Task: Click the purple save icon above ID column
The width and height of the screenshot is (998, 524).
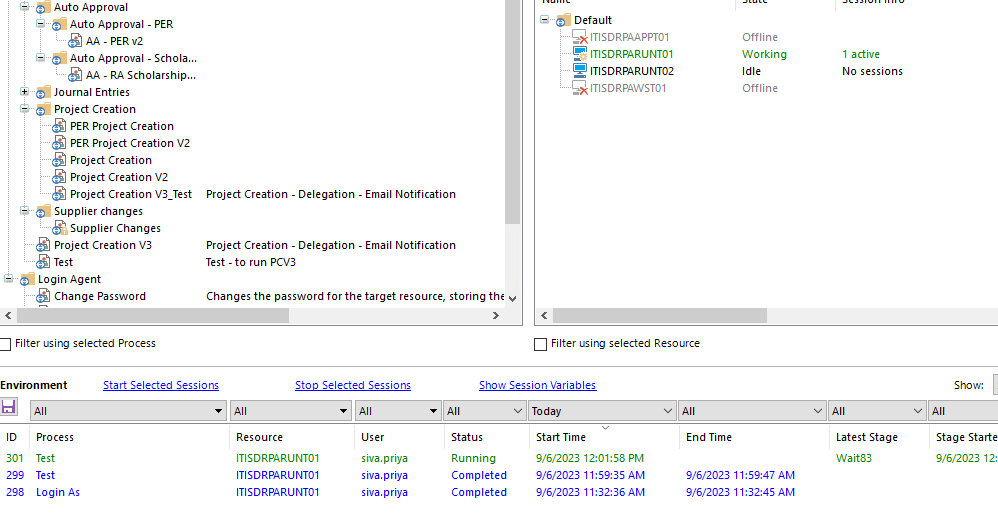Action: pyautogui.click(x=9, y=407)
